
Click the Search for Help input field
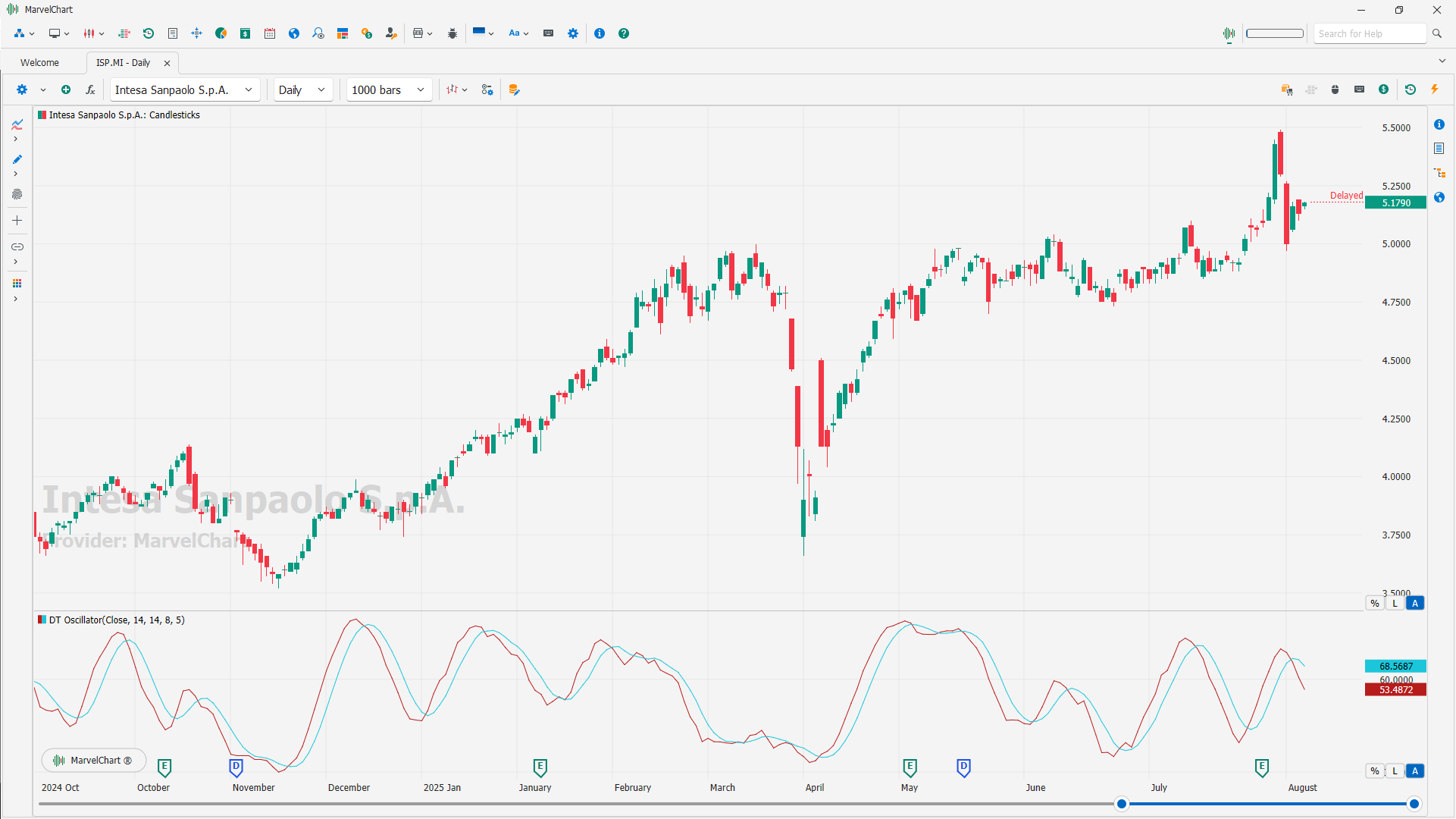[x=1370, y=33]
